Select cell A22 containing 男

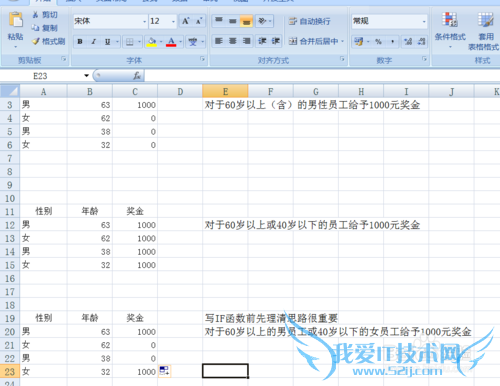pyautogui.click(x=44, y=358)
